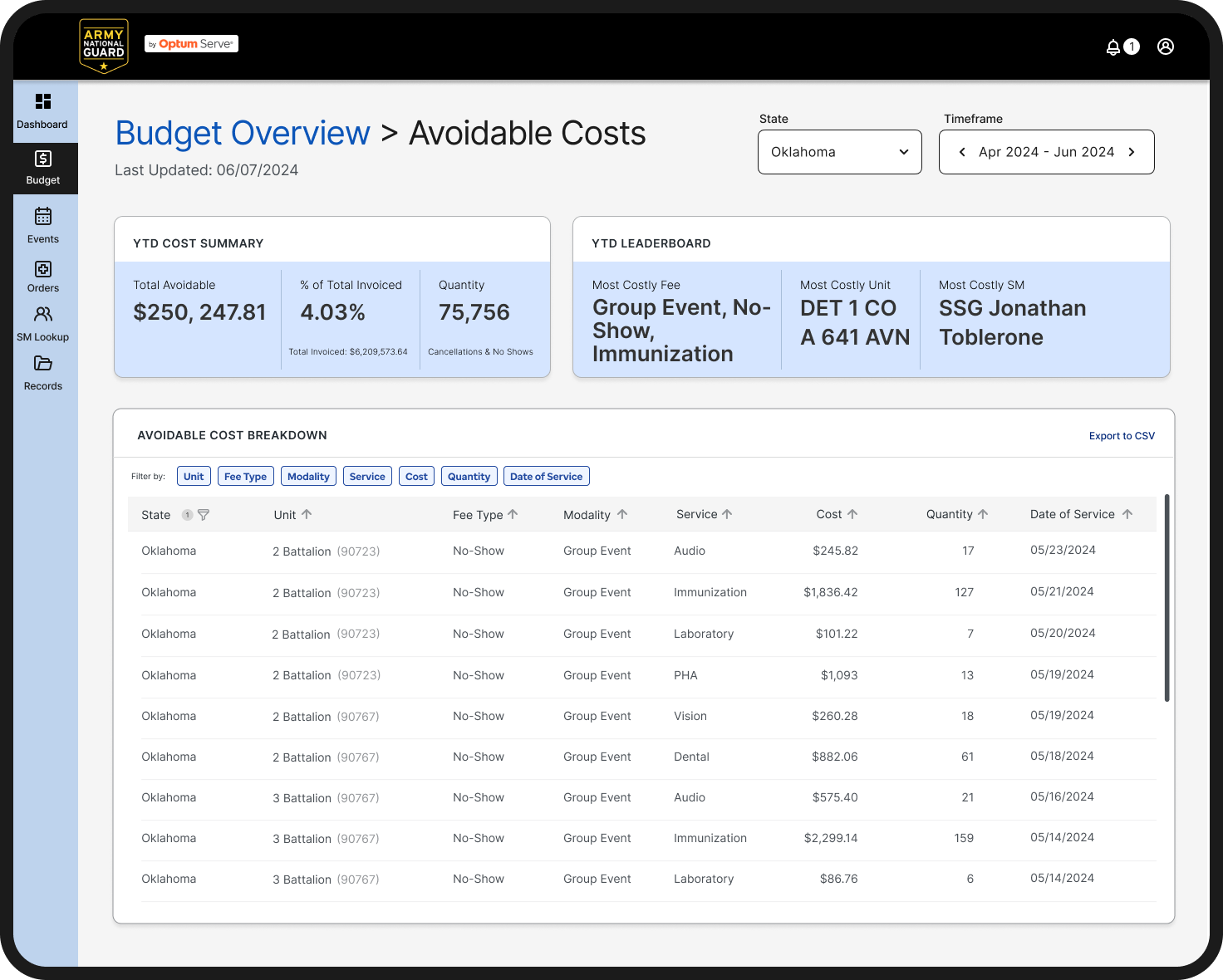The image size is (1223, 980).
Task: Sort by Fee Type column arrow
Action: [513, 514]
